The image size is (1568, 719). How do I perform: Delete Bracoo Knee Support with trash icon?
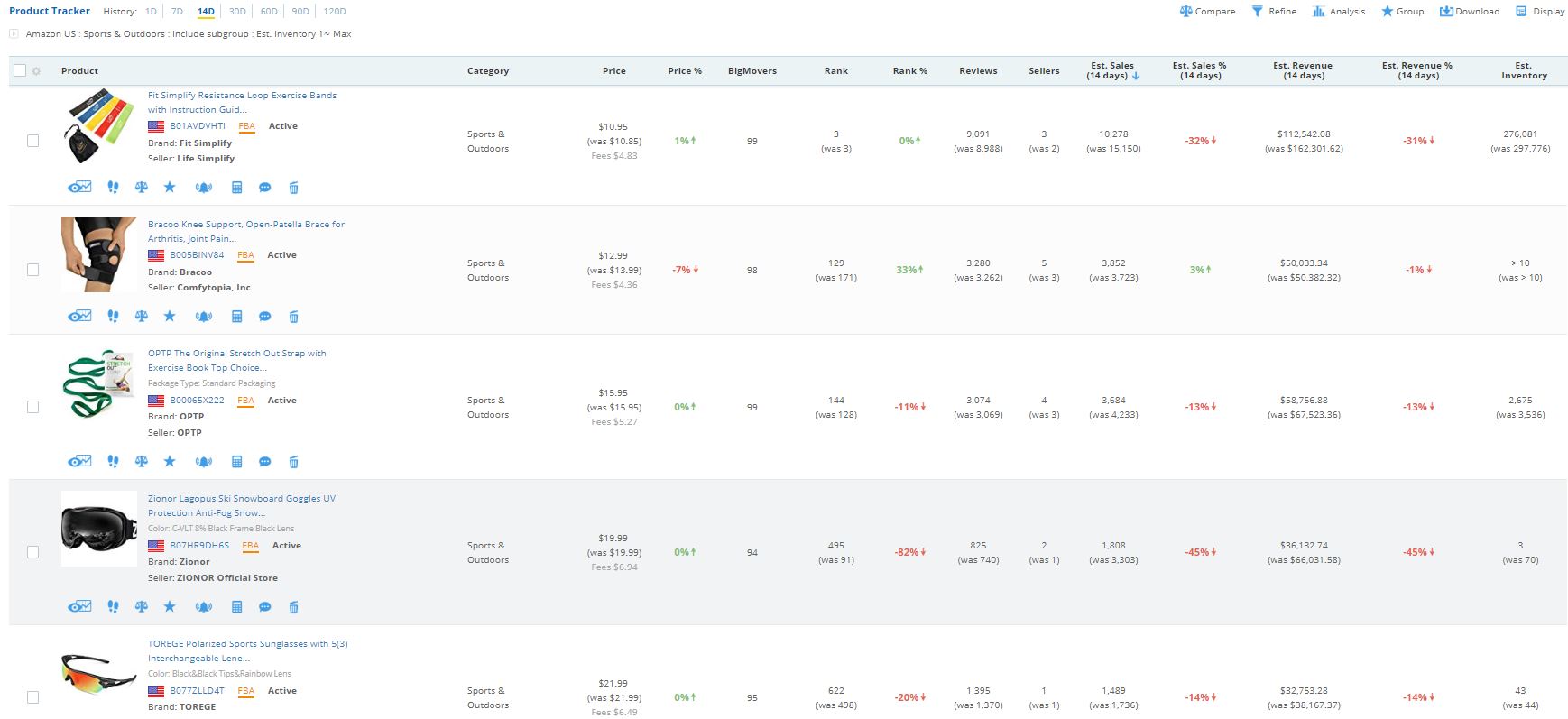[x=293, y=317]
